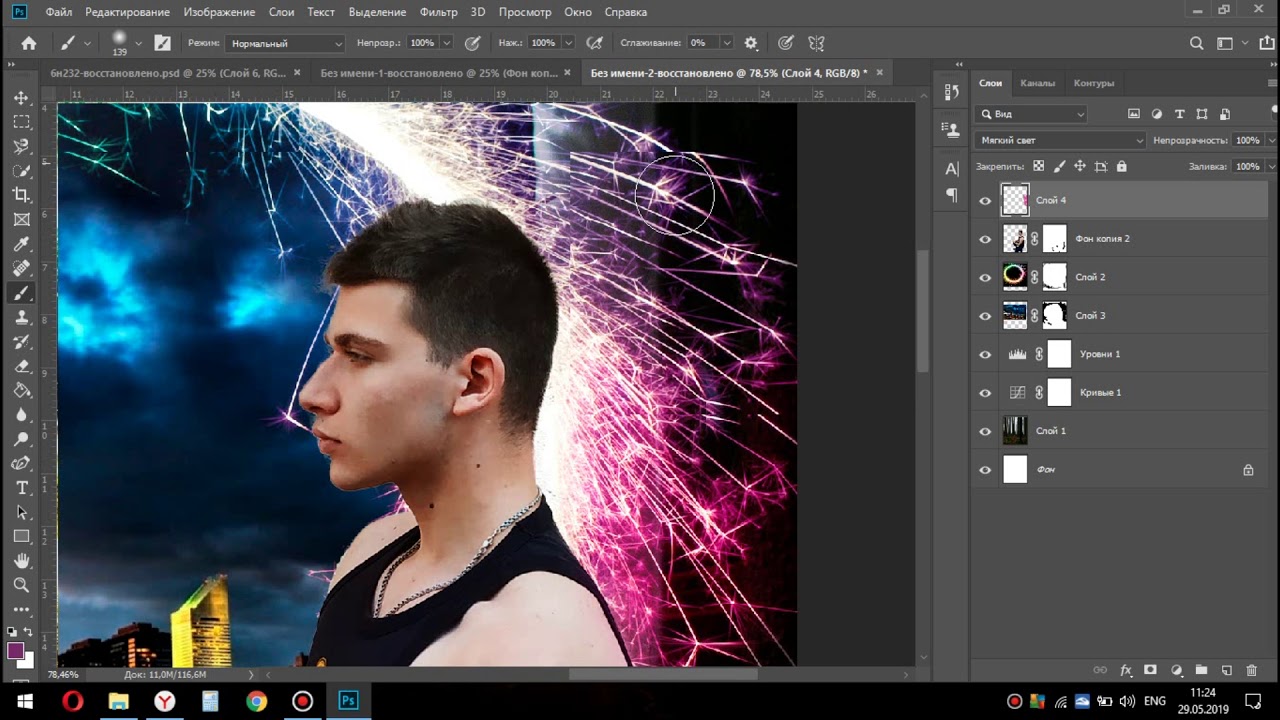Switch to the Контуры tab
This screenshot has width=1280, height=720.
[x=1094, y=83]
